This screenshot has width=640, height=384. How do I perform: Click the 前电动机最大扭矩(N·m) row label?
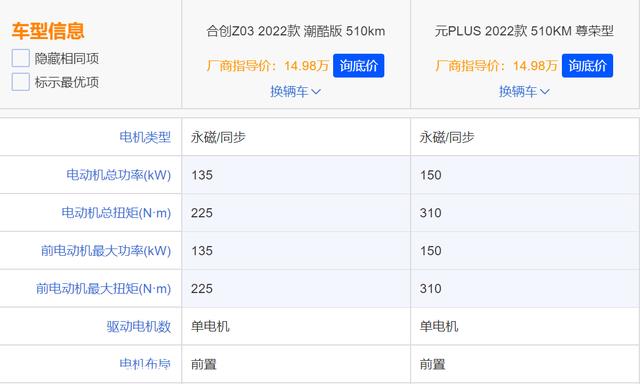[x=103, y=289]
